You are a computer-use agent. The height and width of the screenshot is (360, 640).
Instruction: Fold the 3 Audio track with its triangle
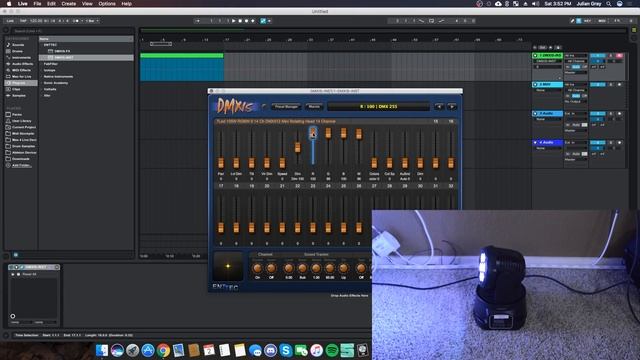[x=535, y=113]
